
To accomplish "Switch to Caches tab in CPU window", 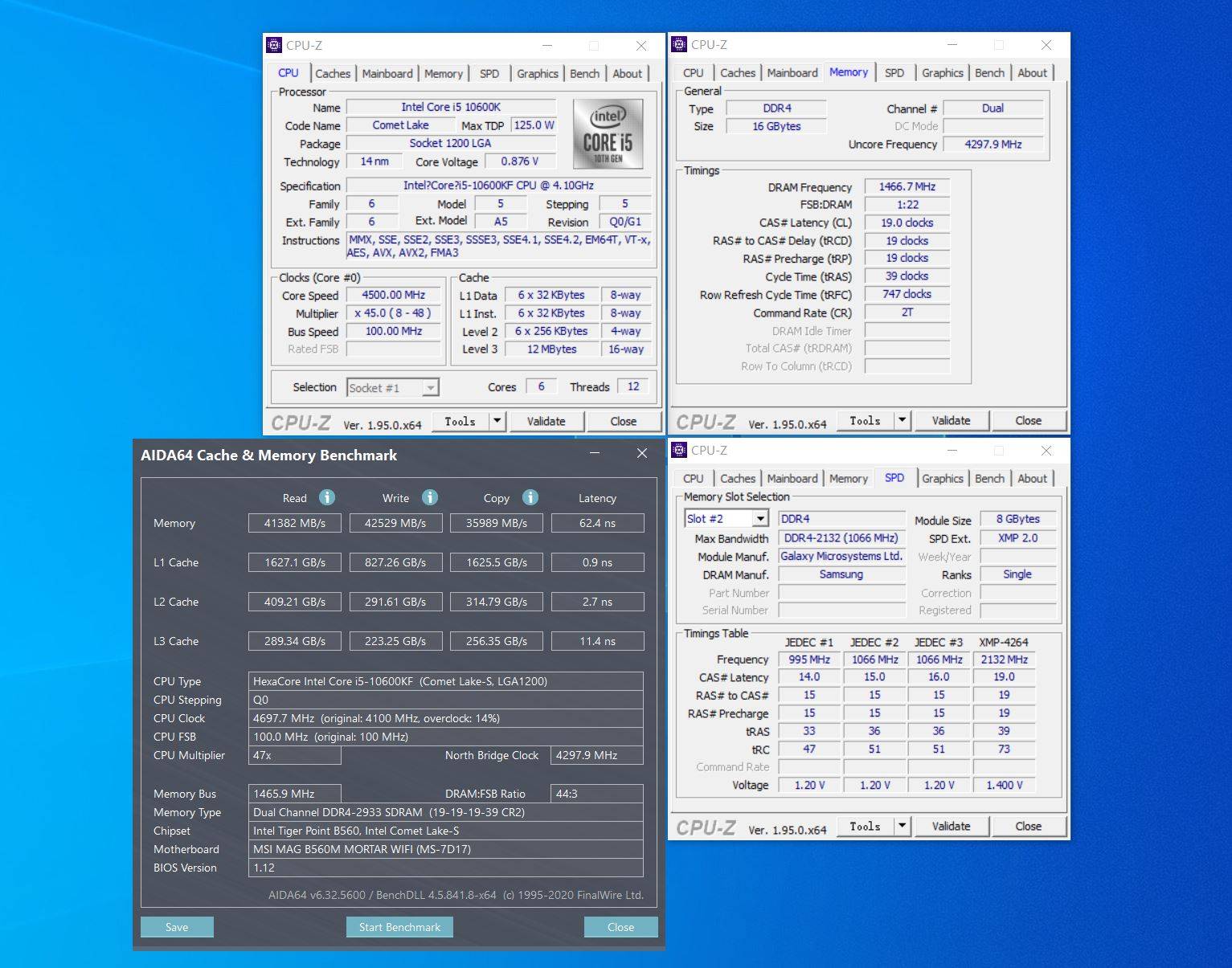I will coord(333,73).
